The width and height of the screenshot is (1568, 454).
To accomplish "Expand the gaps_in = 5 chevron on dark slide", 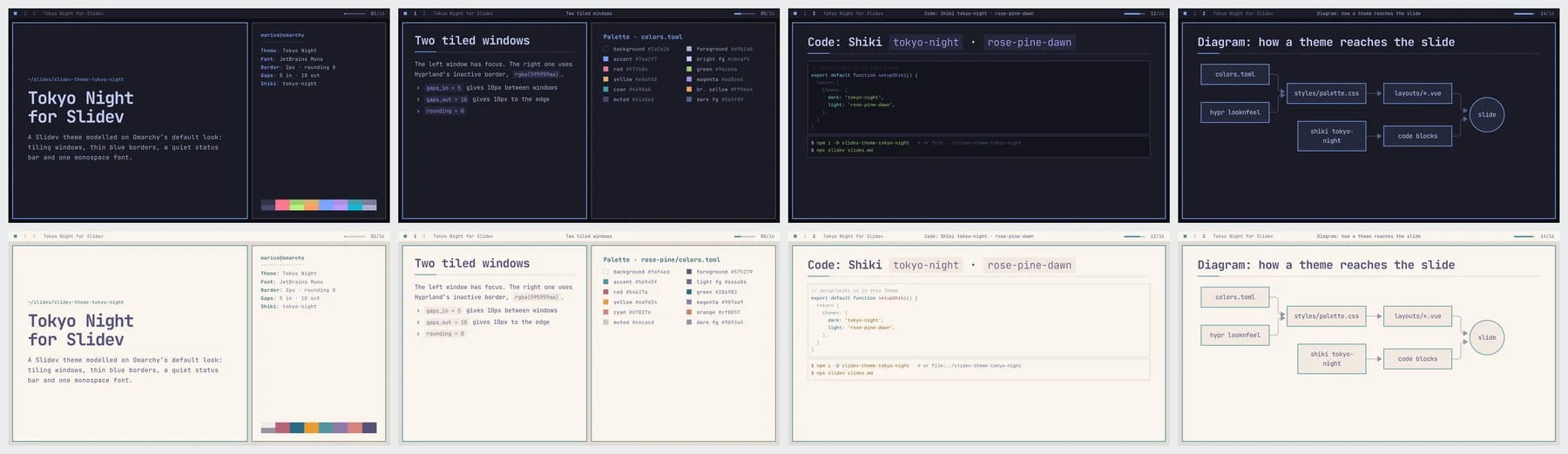I will point(418,88).
